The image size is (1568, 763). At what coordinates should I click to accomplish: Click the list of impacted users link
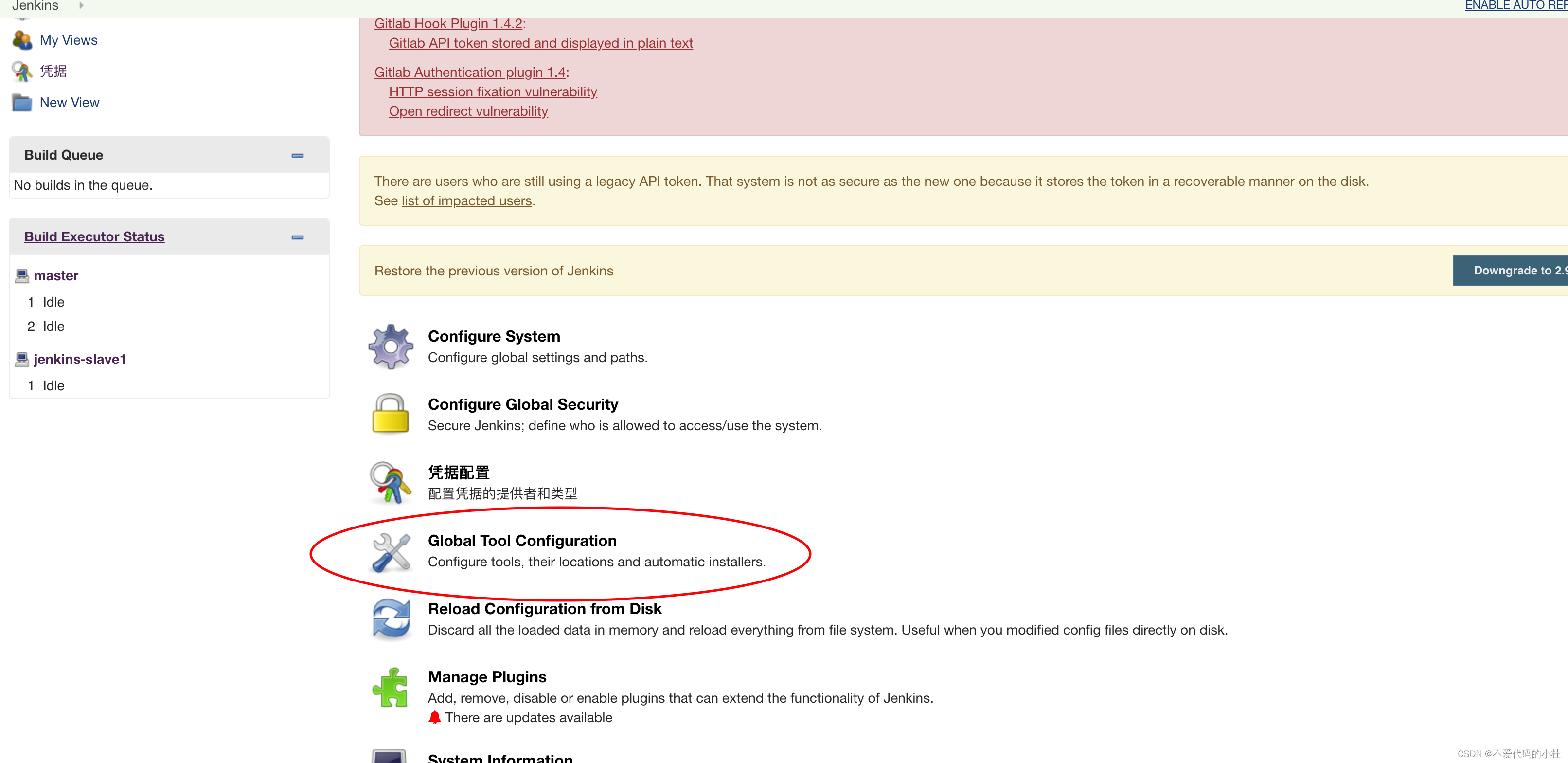[x=467, y=201]
